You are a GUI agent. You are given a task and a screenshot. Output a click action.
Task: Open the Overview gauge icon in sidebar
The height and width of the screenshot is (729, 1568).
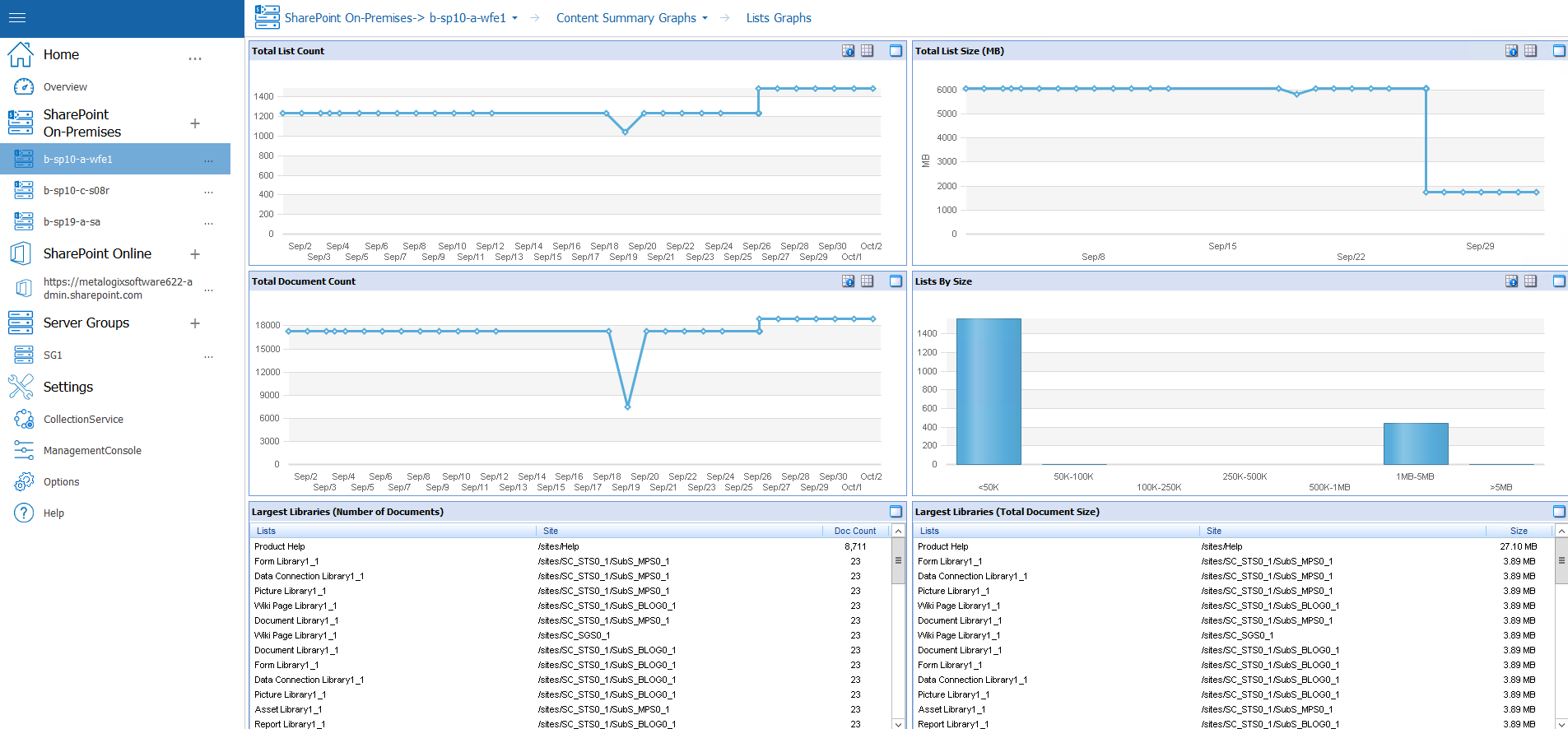(x=24, y=86)
